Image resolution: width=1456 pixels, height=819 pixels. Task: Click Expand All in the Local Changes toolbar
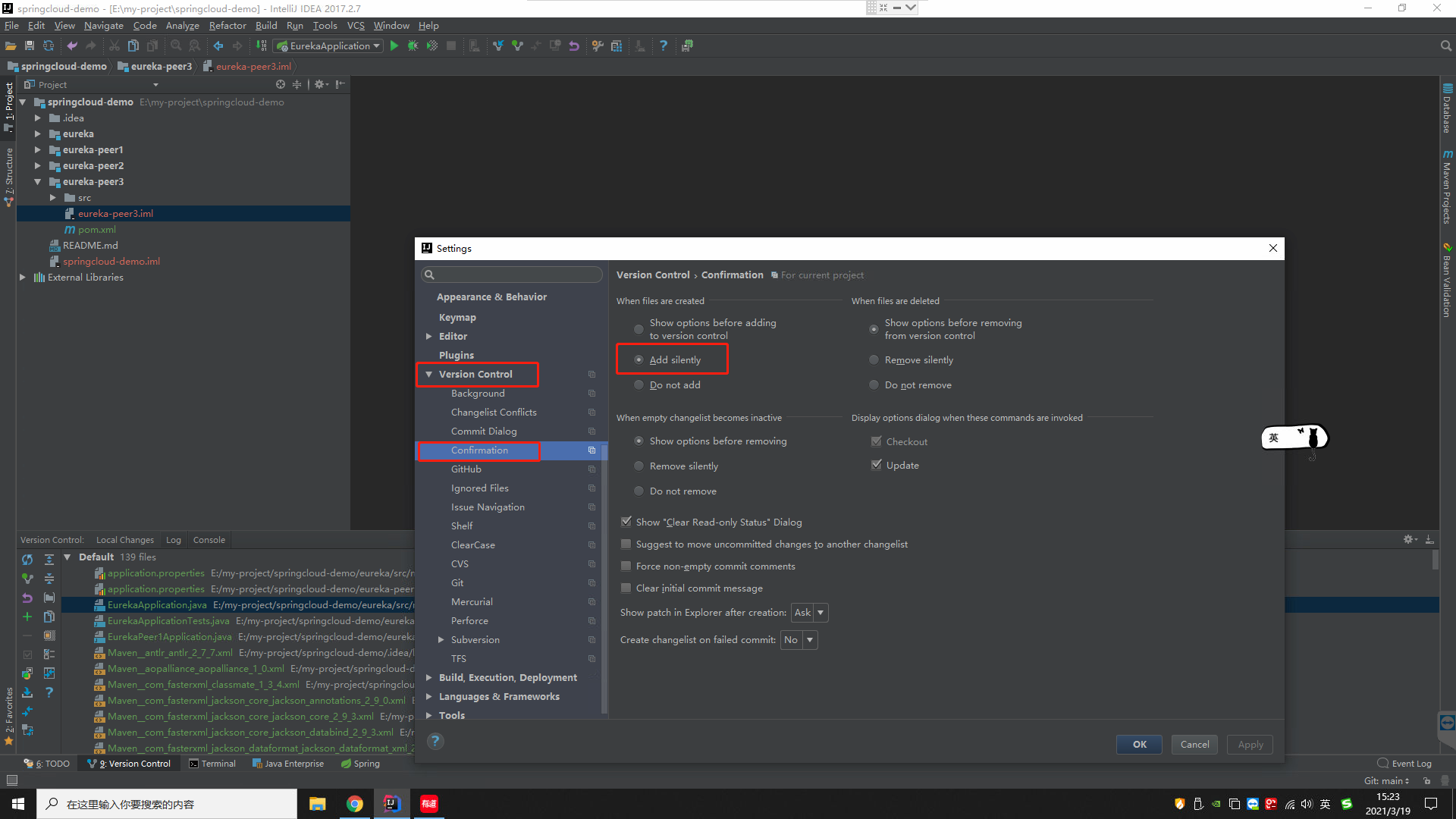[49, 560]
